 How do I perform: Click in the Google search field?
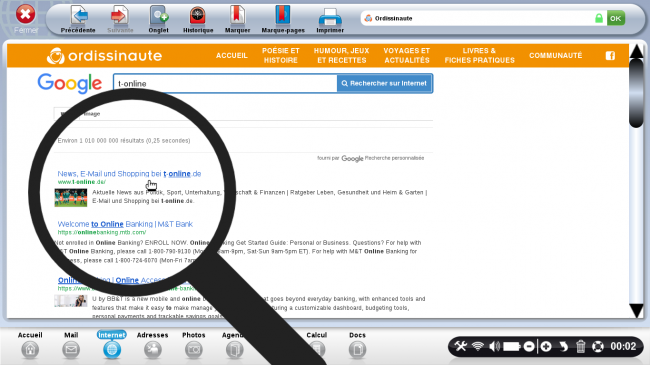225,83
